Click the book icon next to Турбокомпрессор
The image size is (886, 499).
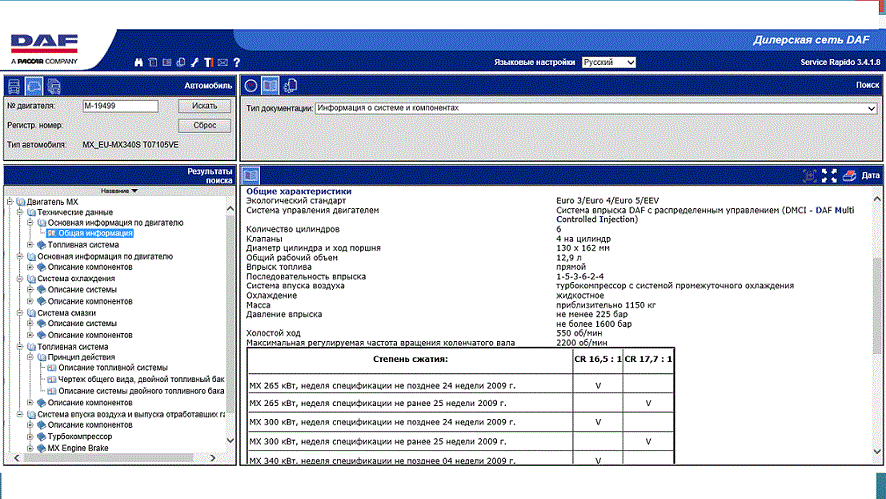pyautogui.click(x=41, y=437)
